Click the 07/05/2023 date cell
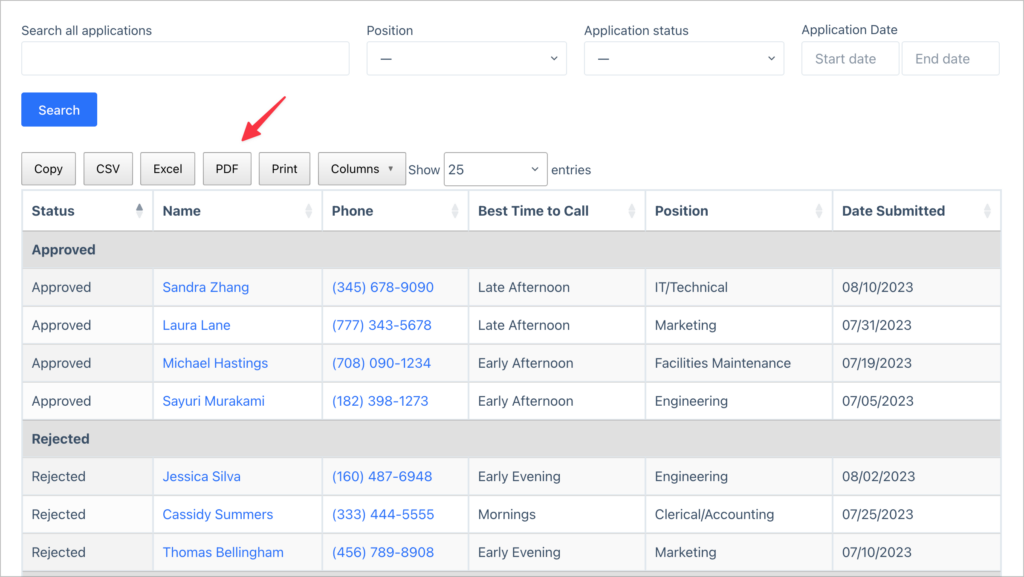Screen dimensions: 1024x577 [916, 401]
